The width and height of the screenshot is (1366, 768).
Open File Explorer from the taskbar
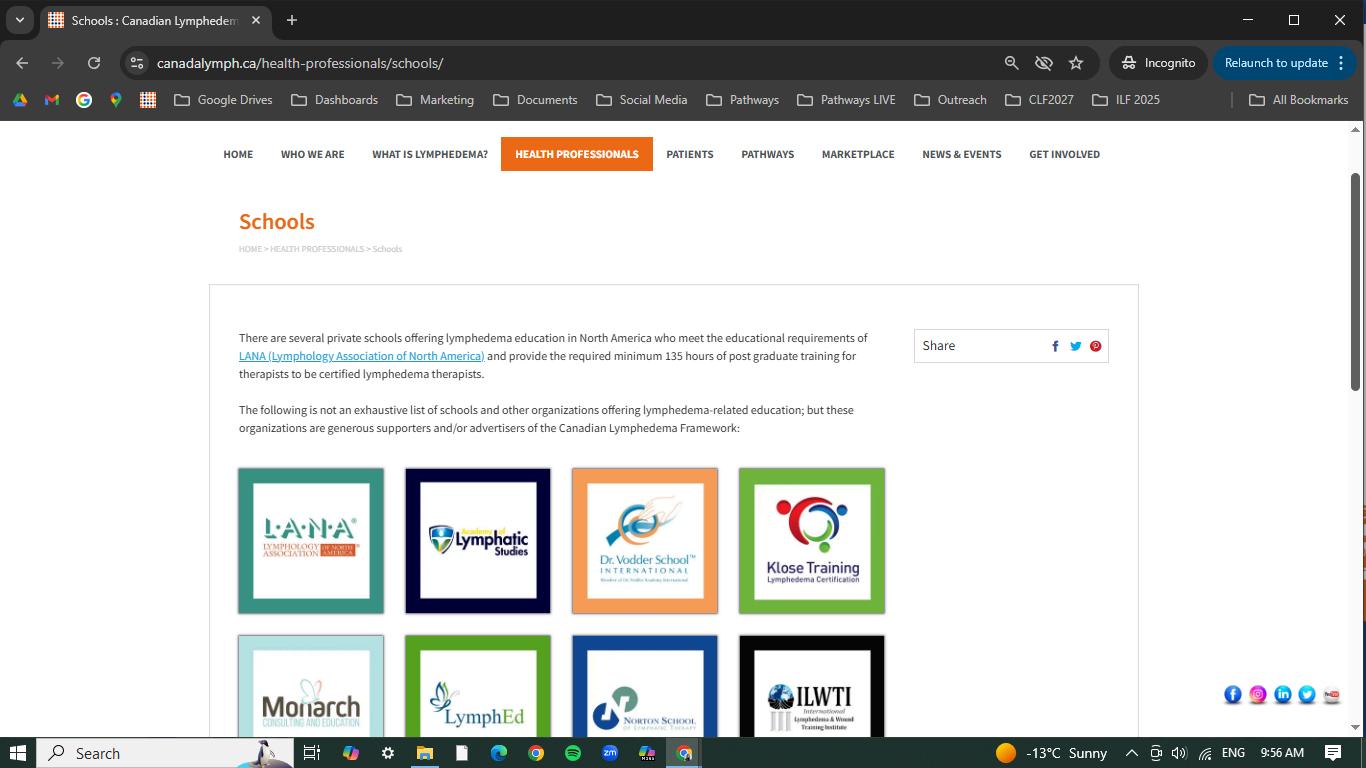pyautogui.click(x=425, y=753)
